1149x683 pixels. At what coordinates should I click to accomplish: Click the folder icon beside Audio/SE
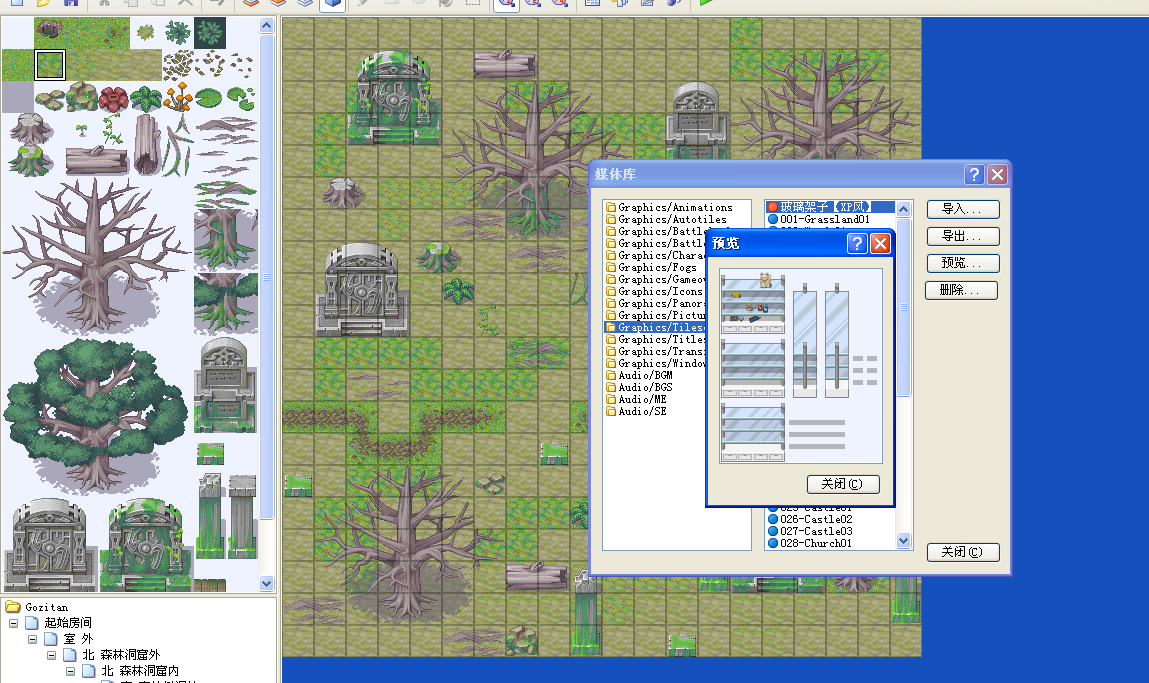[610, 411]
